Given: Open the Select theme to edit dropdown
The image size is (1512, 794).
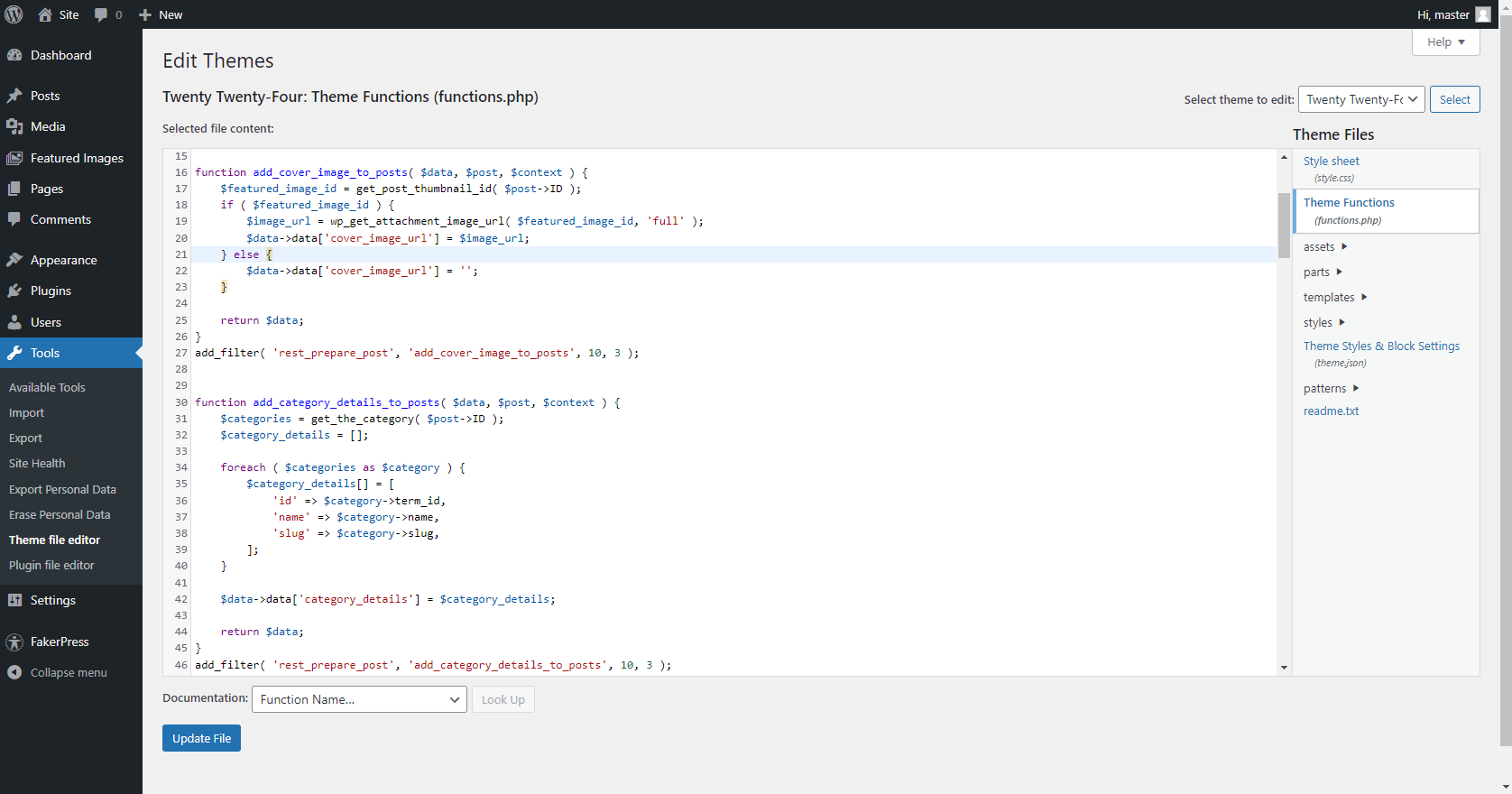Looking at the screenshot, I should (1360, 99).
